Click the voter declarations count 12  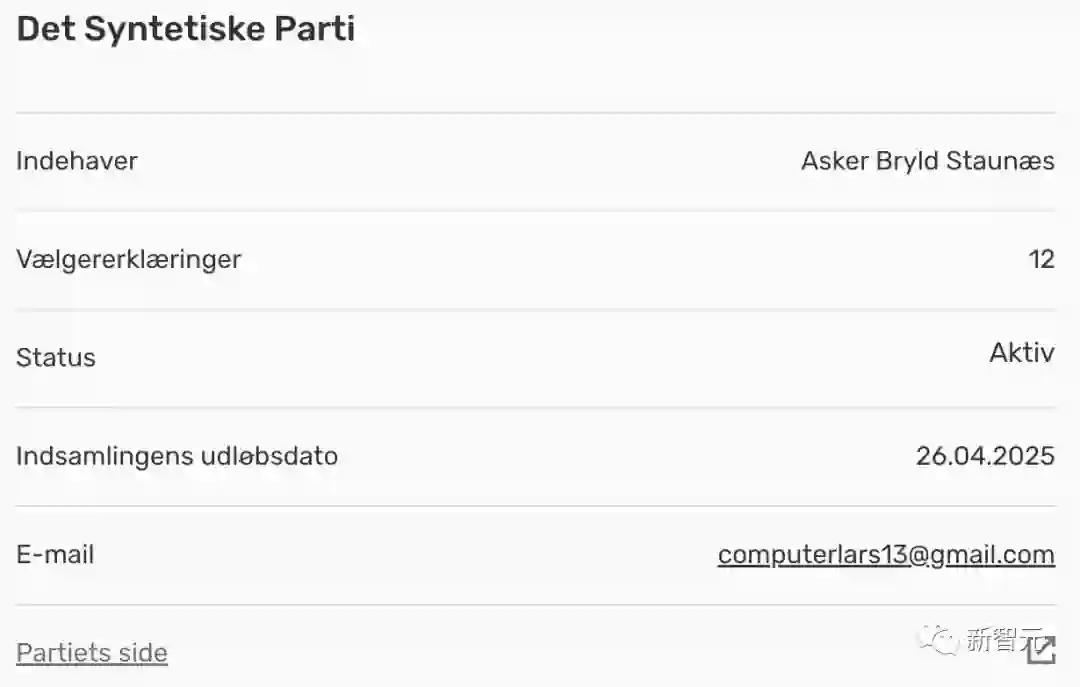[x=1041, y=259]
